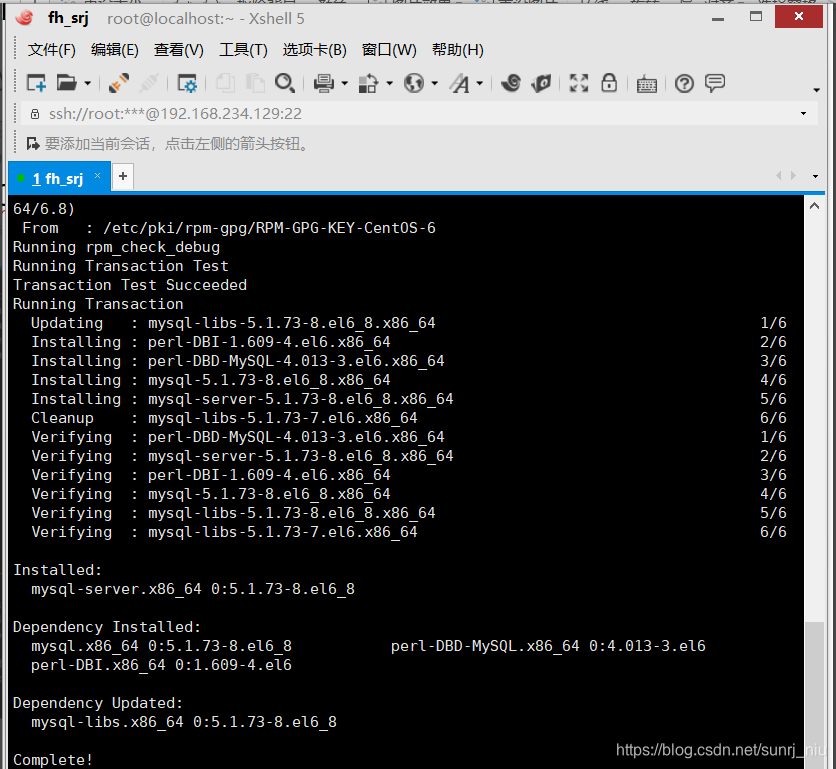
Task: Open the 窗口(W) menu
Action: tap(389, 50)
